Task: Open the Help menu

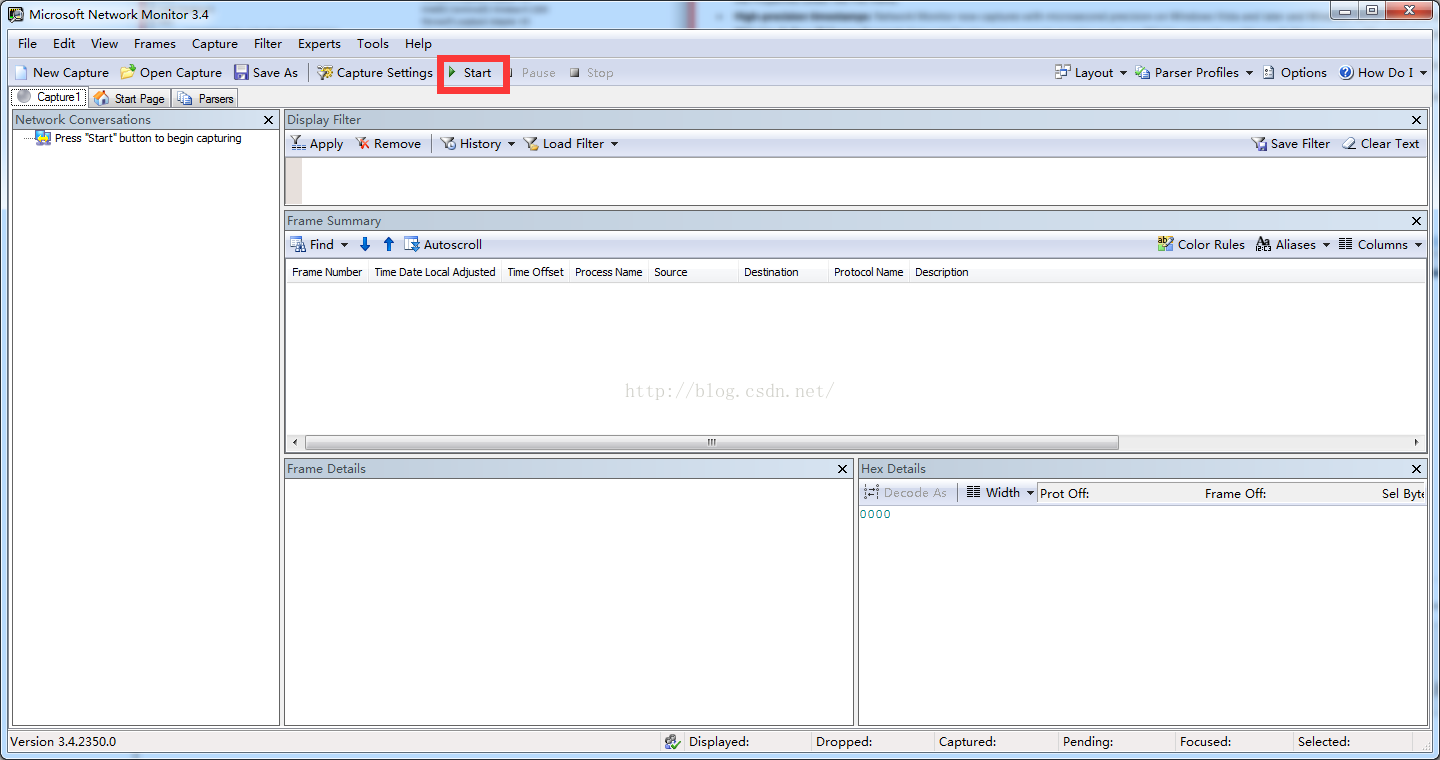Action: point(418,44)
